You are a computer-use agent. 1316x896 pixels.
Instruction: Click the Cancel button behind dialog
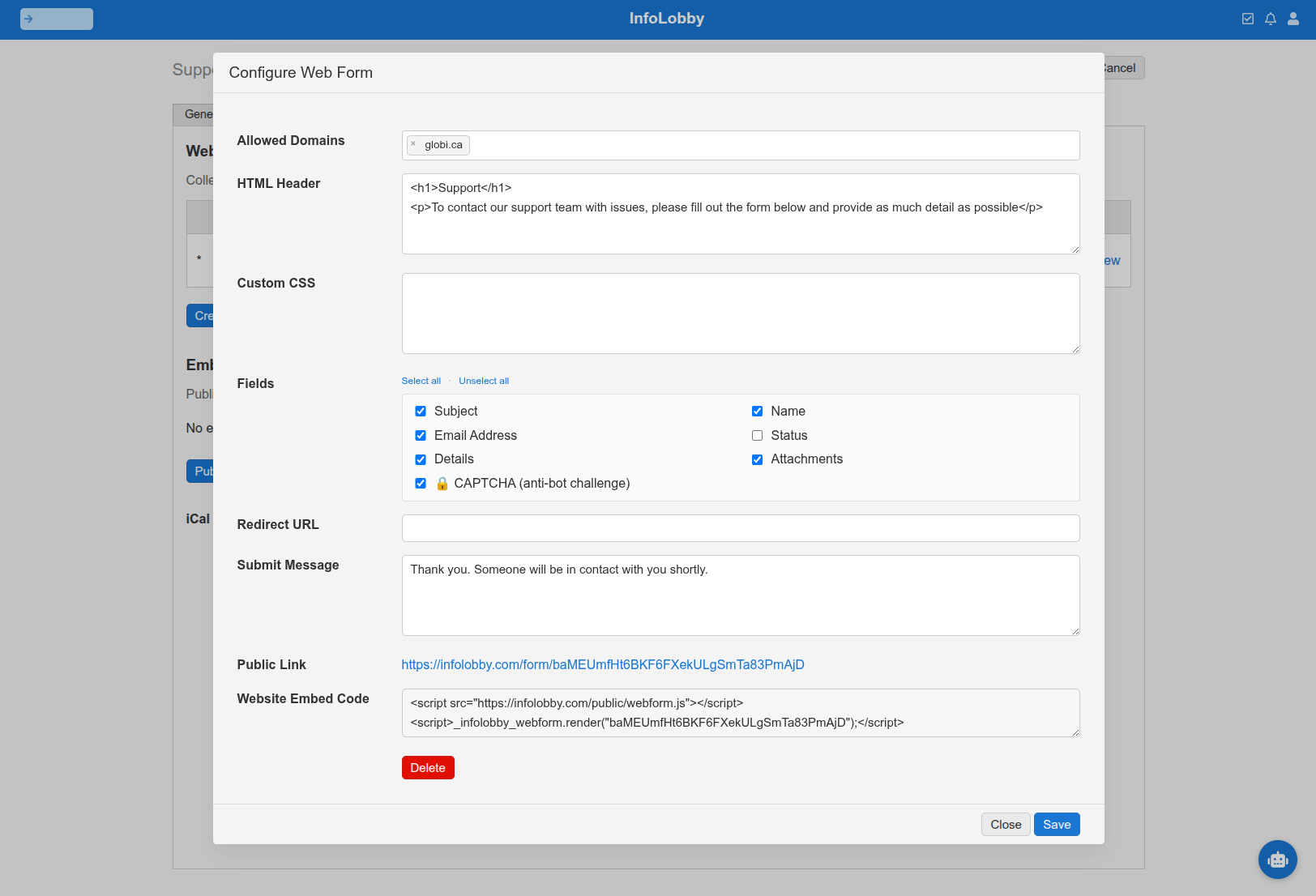click(1123, 68)
